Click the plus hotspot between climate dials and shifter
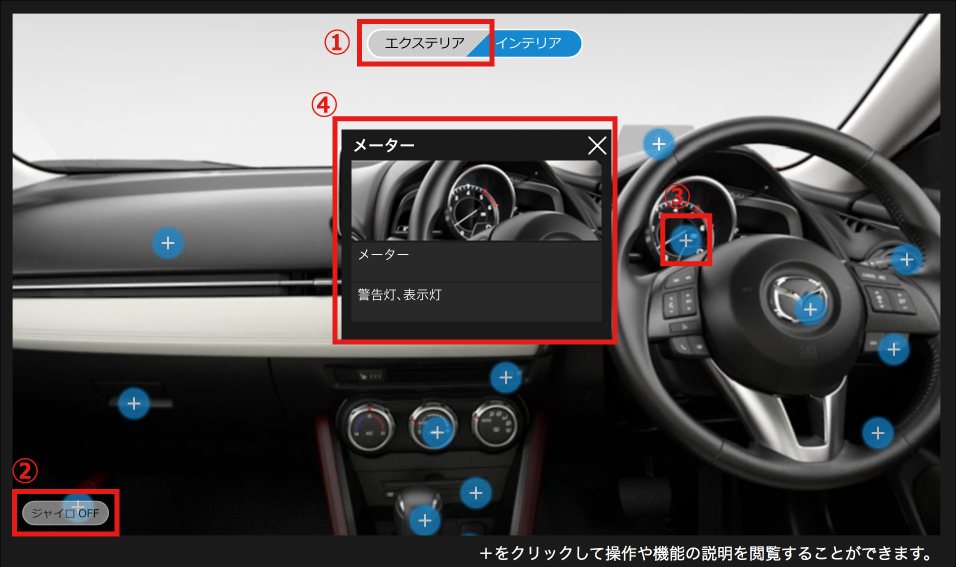 476,491
